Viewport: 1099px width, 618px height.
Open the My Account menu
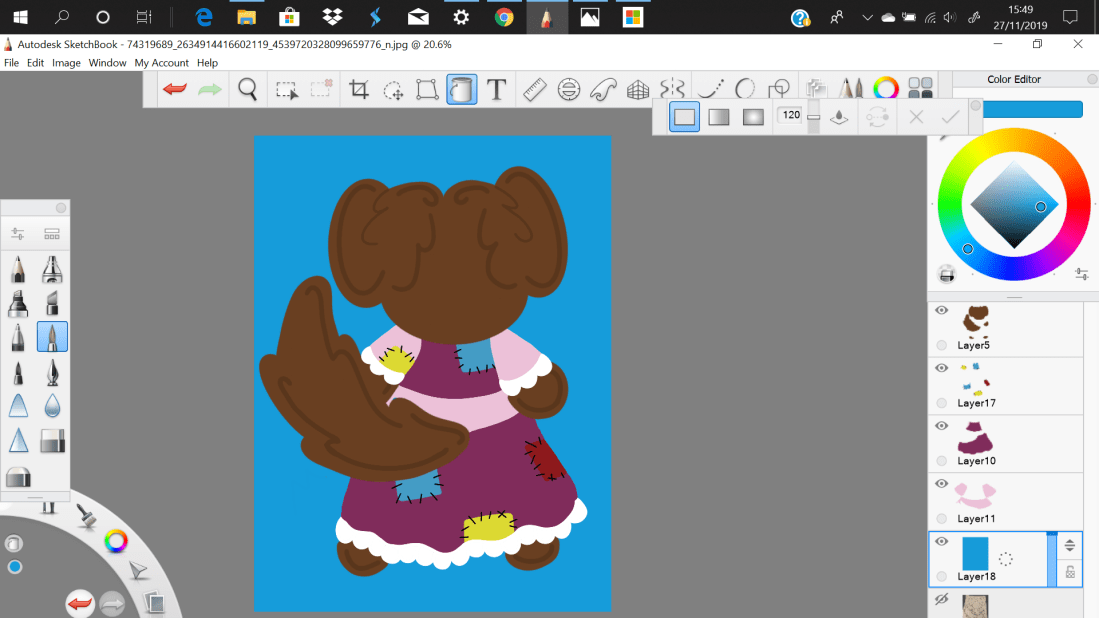(x=162, y=63)
